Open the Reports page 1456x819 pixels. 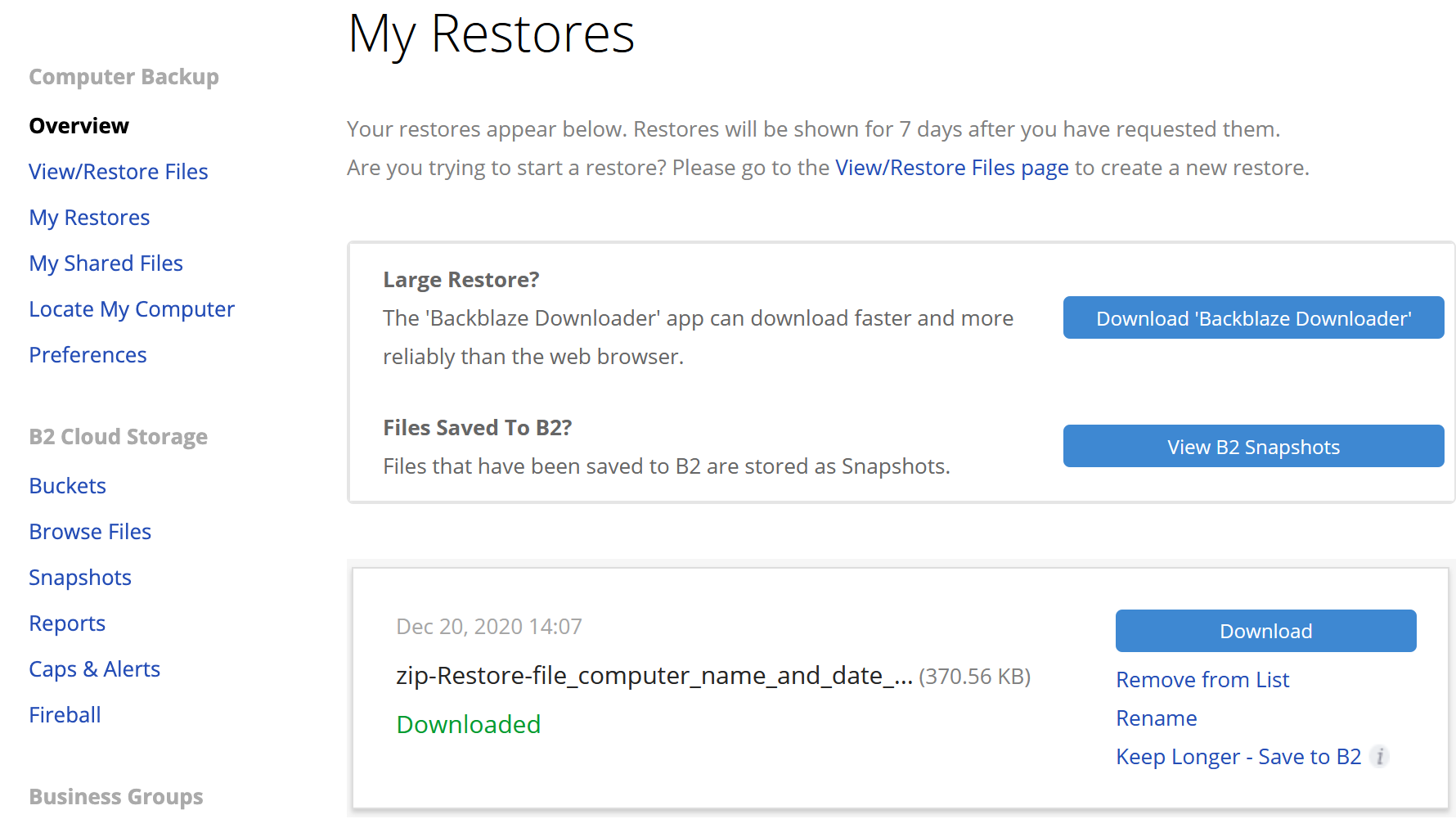pos(67,623)
